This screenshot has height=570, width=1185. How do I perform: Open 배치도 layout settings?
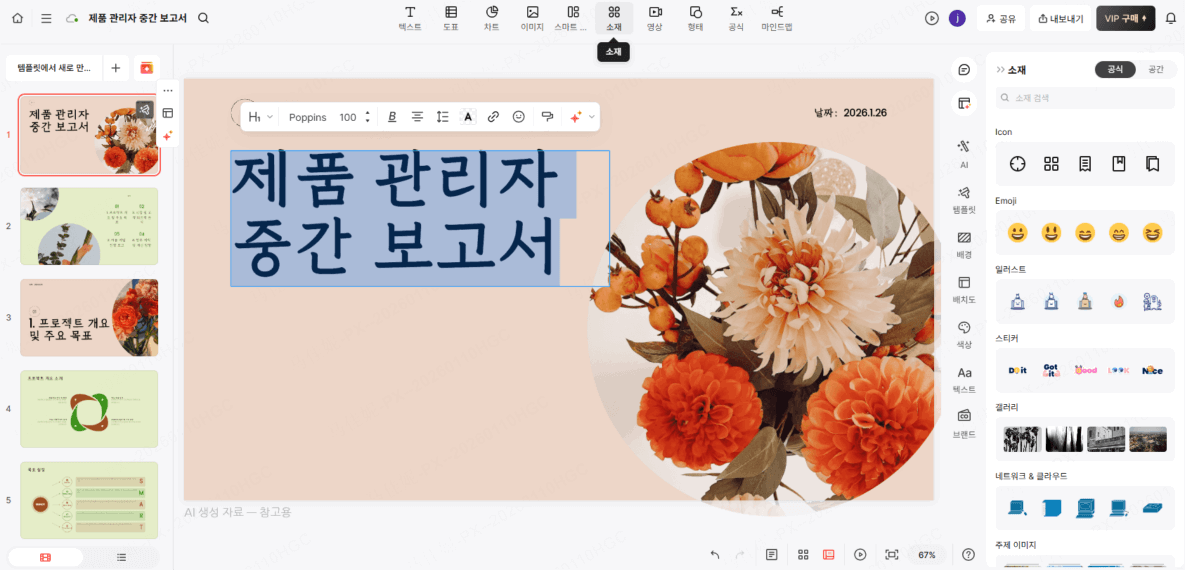point(964,290)
